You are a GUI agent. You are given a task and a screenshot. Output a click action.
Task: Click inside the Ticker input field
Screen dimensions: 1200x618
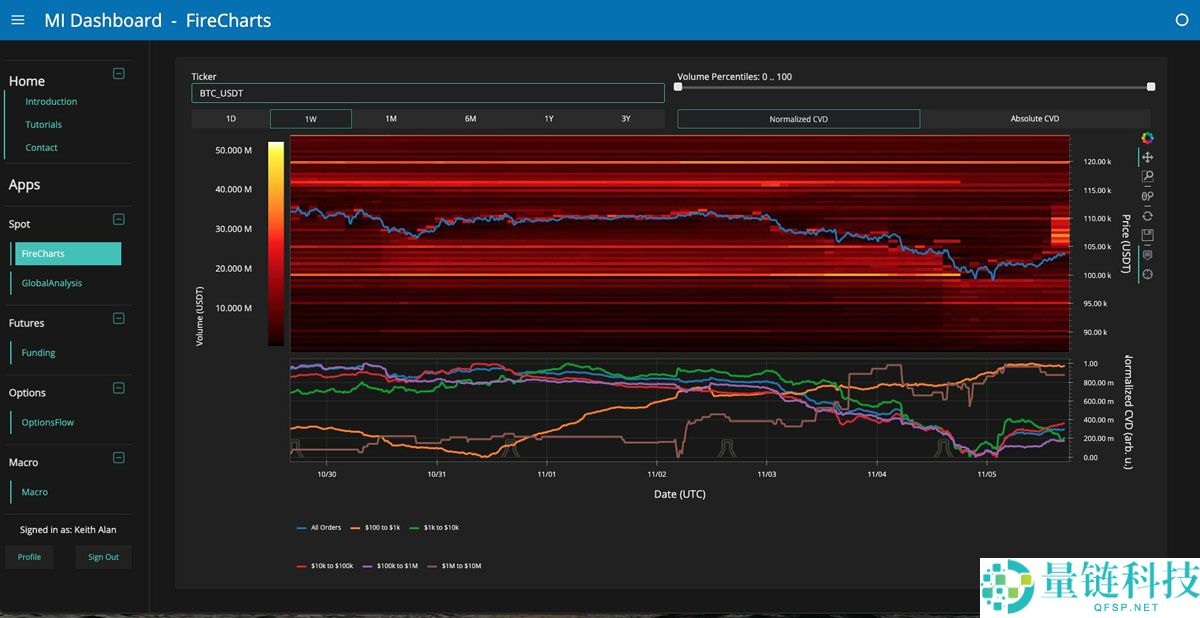[428, 92]
